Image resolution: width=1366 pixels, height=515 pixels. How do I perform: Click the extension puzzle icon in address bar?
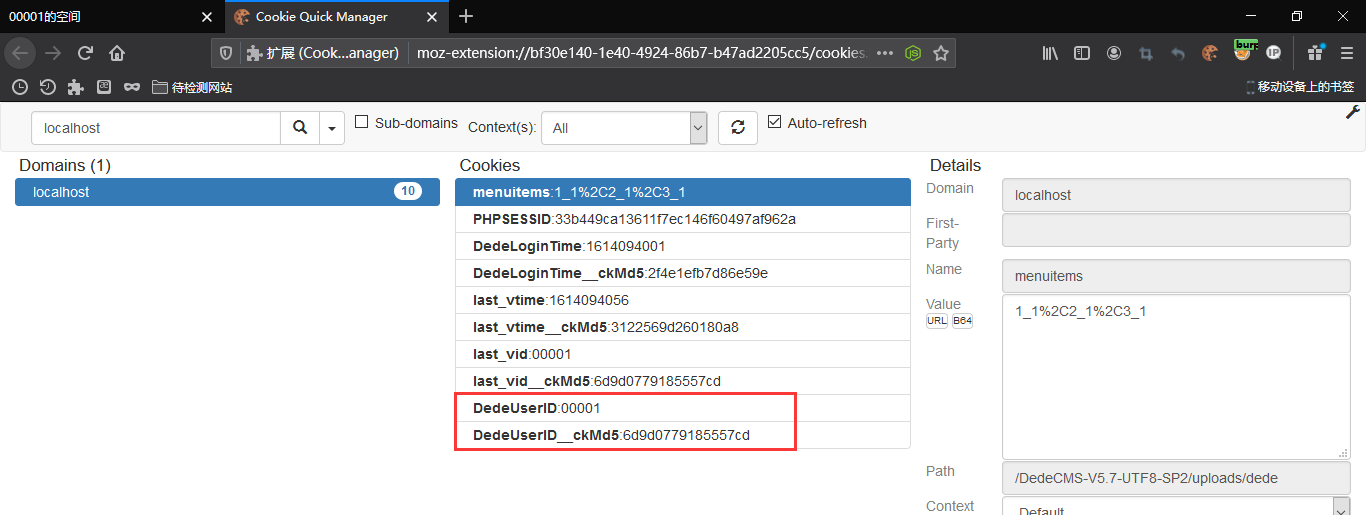coord(255,53)
